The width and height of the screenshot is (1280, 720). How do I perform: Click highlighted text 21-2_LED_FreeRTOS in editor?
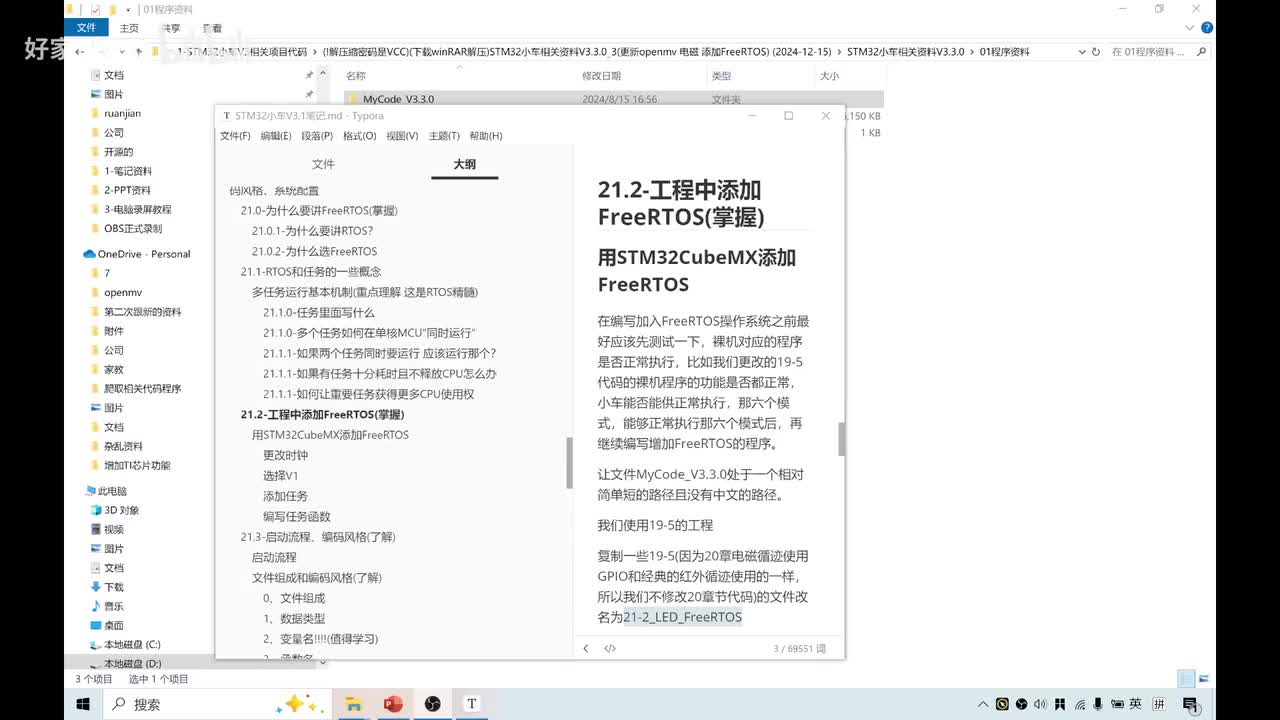(x=683, y=617)
